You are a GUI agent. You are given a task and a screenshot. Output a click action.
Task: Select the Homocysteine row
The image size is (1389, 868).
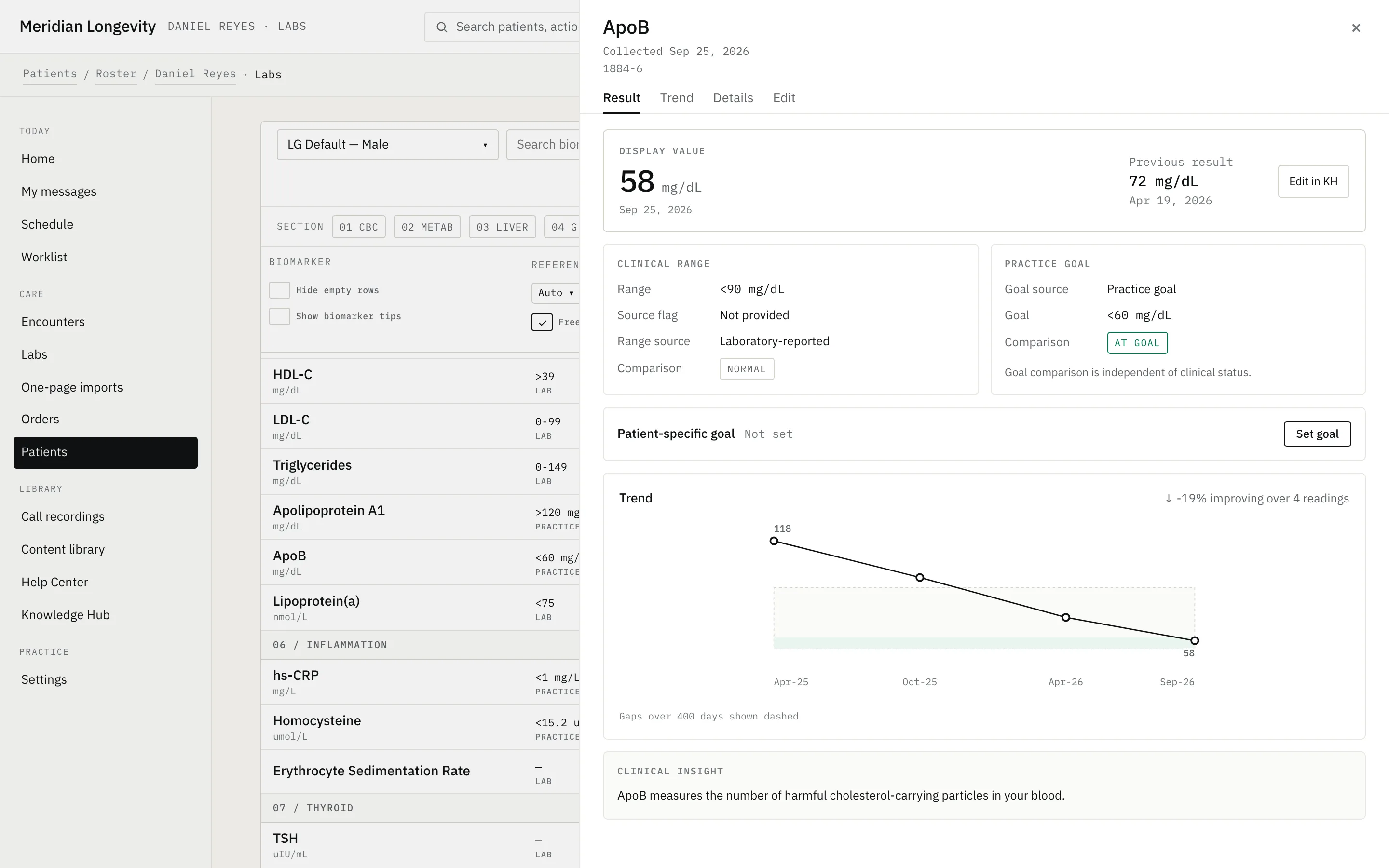coord(420,727)
